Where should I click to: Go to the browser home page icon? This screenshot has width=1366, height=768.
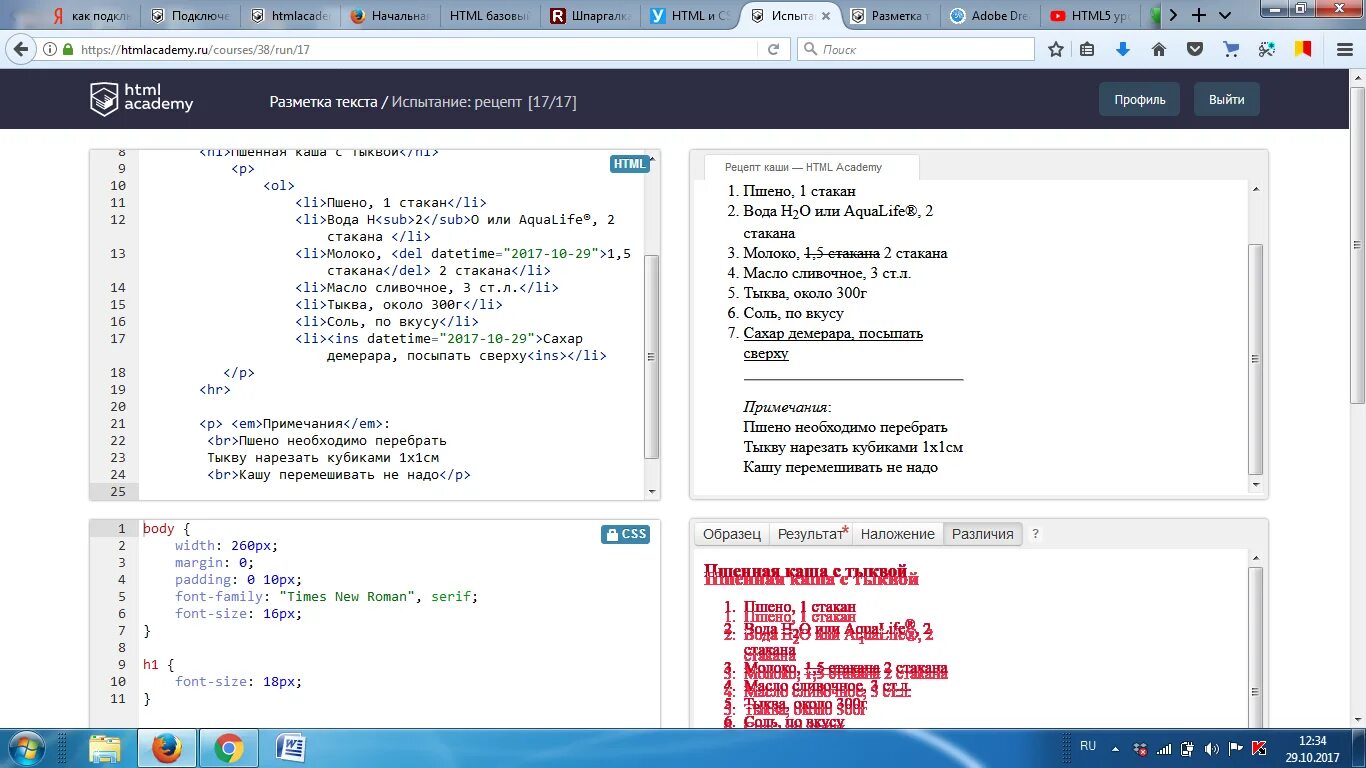click(x=1159, y=49)
